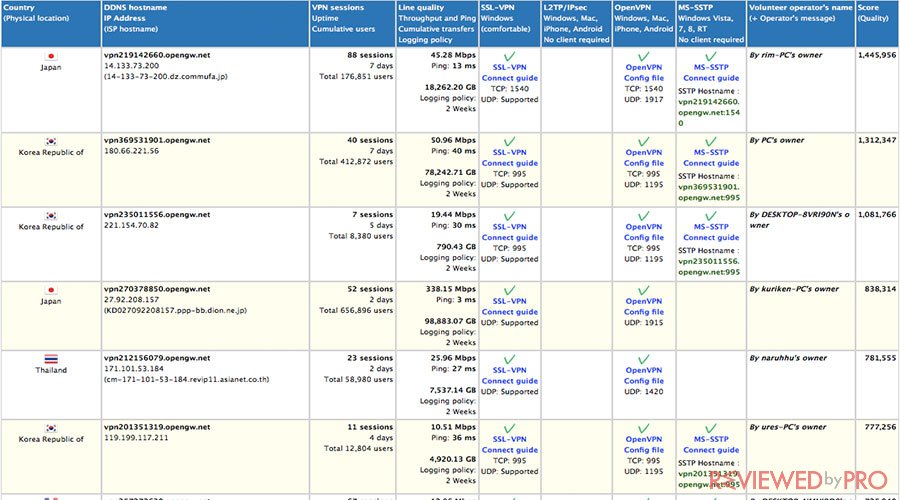Click 'Total 656,896 users' text
Screen dimensions: 900x500
point(356,310)
